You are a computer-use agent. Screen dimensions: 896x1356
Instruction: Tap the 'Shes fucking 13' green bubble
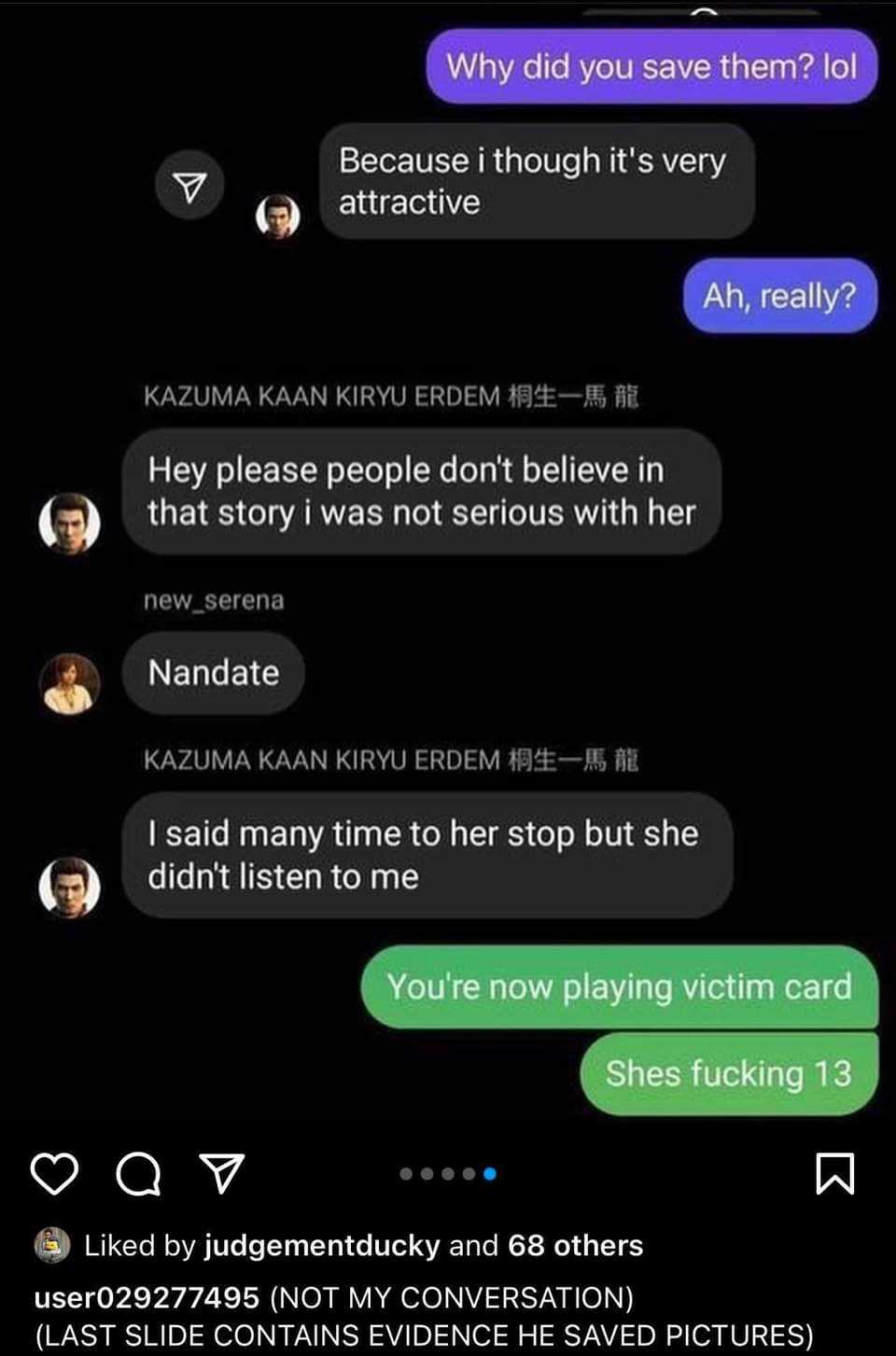point(729,1073)
